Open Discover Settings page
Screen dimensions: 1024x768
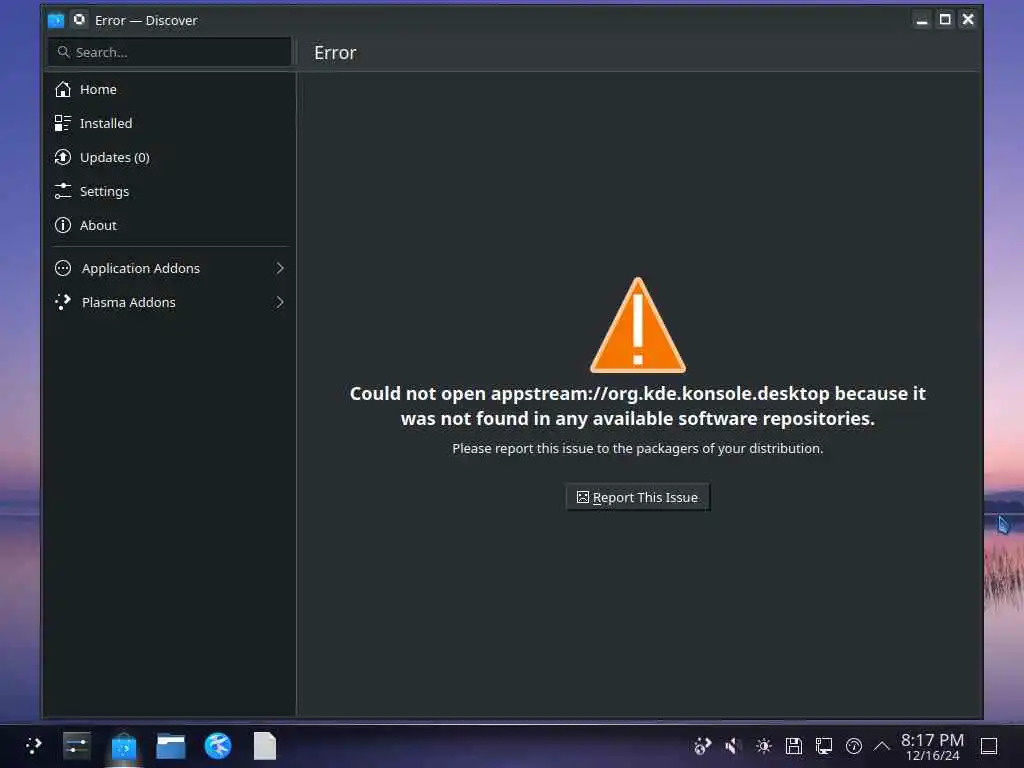(x=168, y=191)
